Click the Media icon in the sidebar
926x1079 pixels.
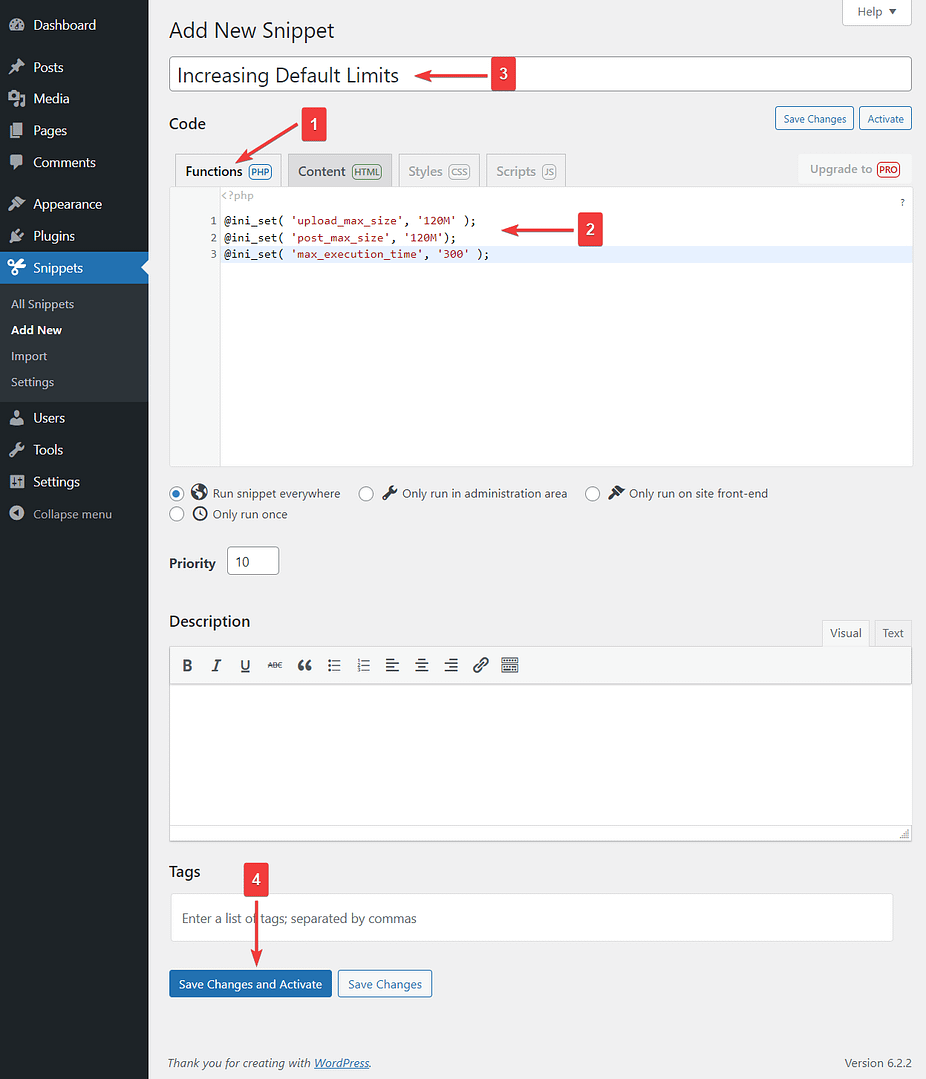click(18, 98)
